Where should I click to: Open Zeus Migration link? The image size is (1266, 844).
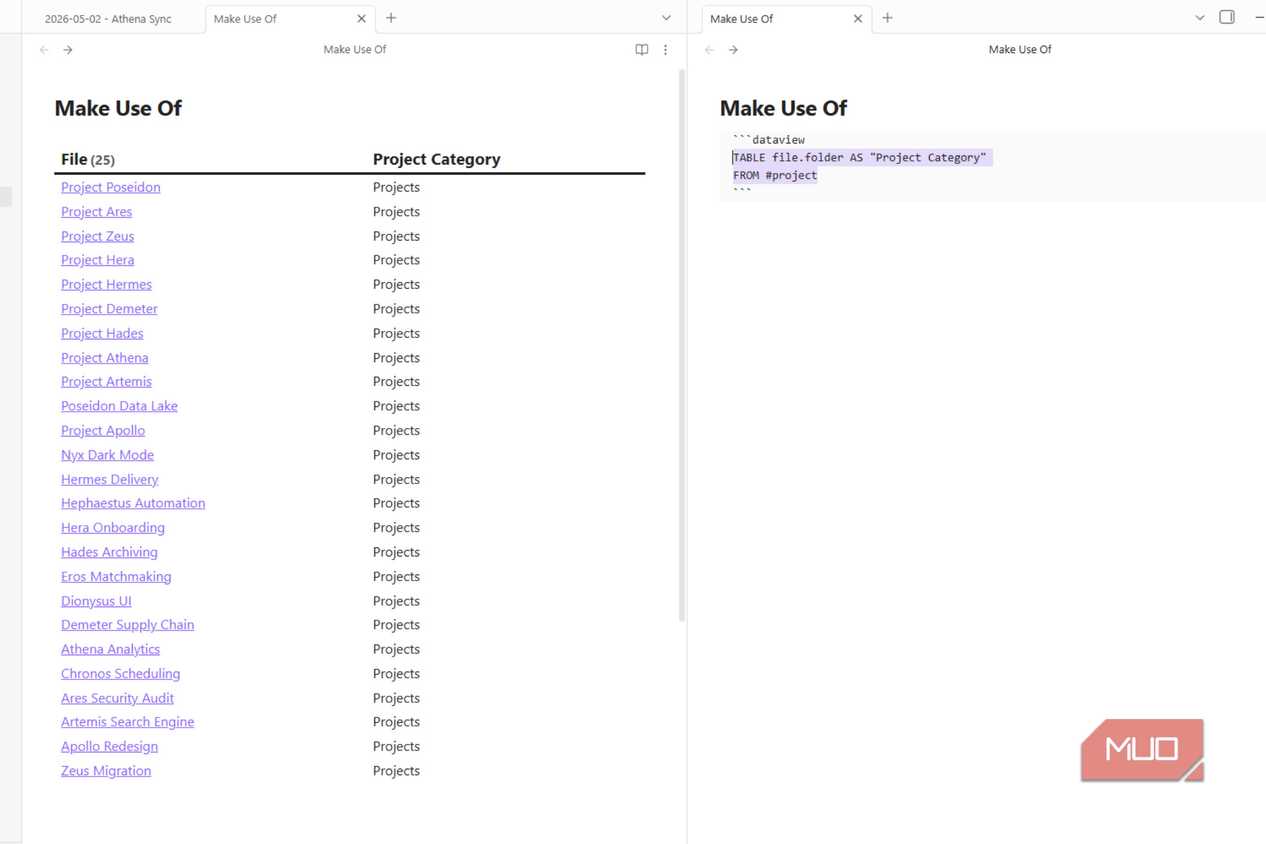[x=106, y=771]
